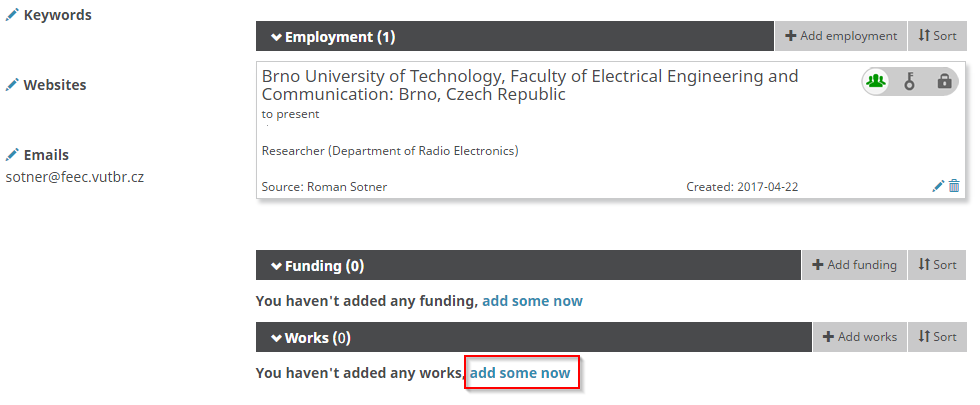Sort the Employment list
980x405 pixels.
pos(937,36)
